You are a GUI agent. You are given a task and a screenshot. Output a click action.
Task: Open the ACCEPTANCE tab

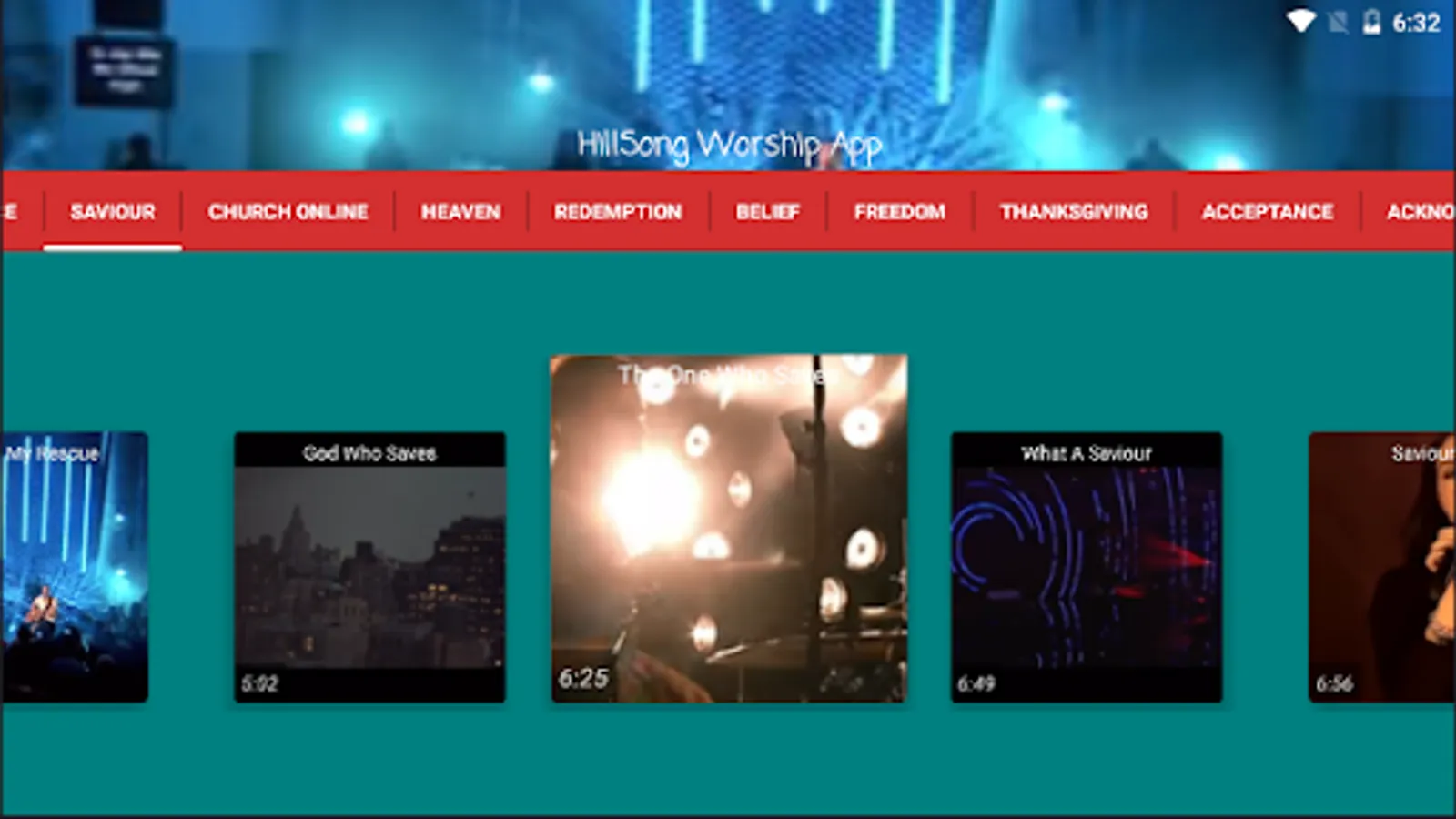click(x=1268, y=212)
